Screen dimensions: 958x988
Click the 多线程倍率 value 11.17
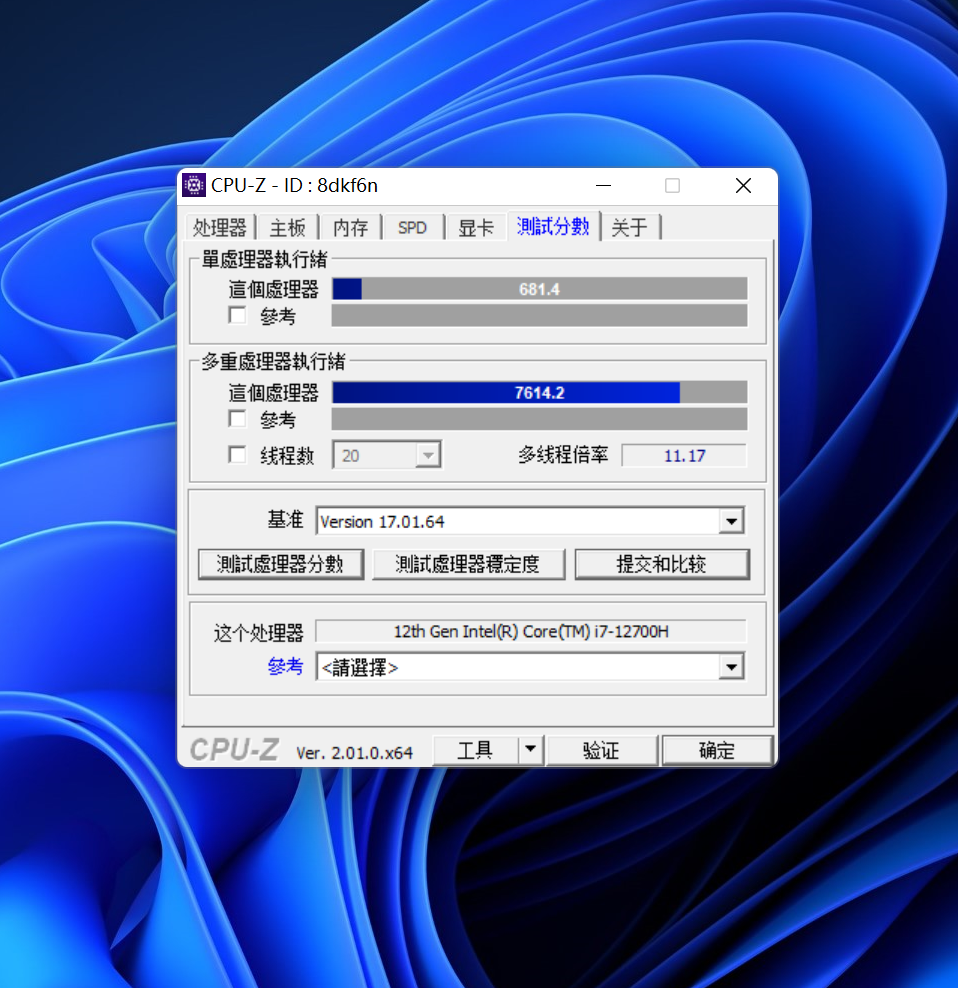pos(684,456)
